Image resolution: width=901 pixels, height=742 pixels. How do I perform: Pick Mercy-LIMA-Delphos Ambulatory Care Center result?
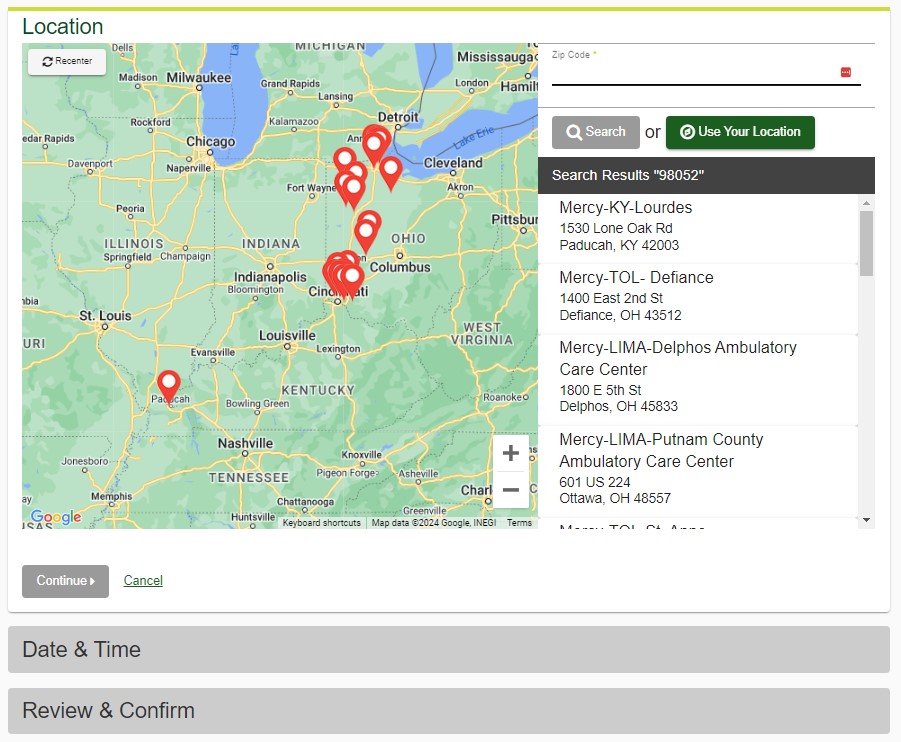698,380
